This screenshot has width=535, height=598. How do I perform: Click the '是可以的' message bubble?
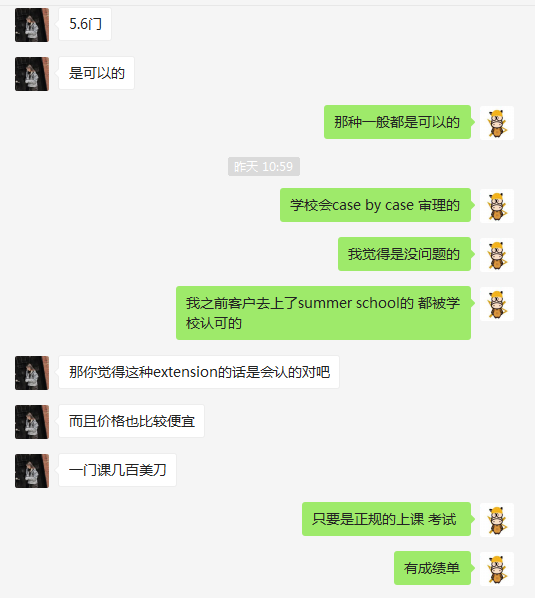point(96,73)
